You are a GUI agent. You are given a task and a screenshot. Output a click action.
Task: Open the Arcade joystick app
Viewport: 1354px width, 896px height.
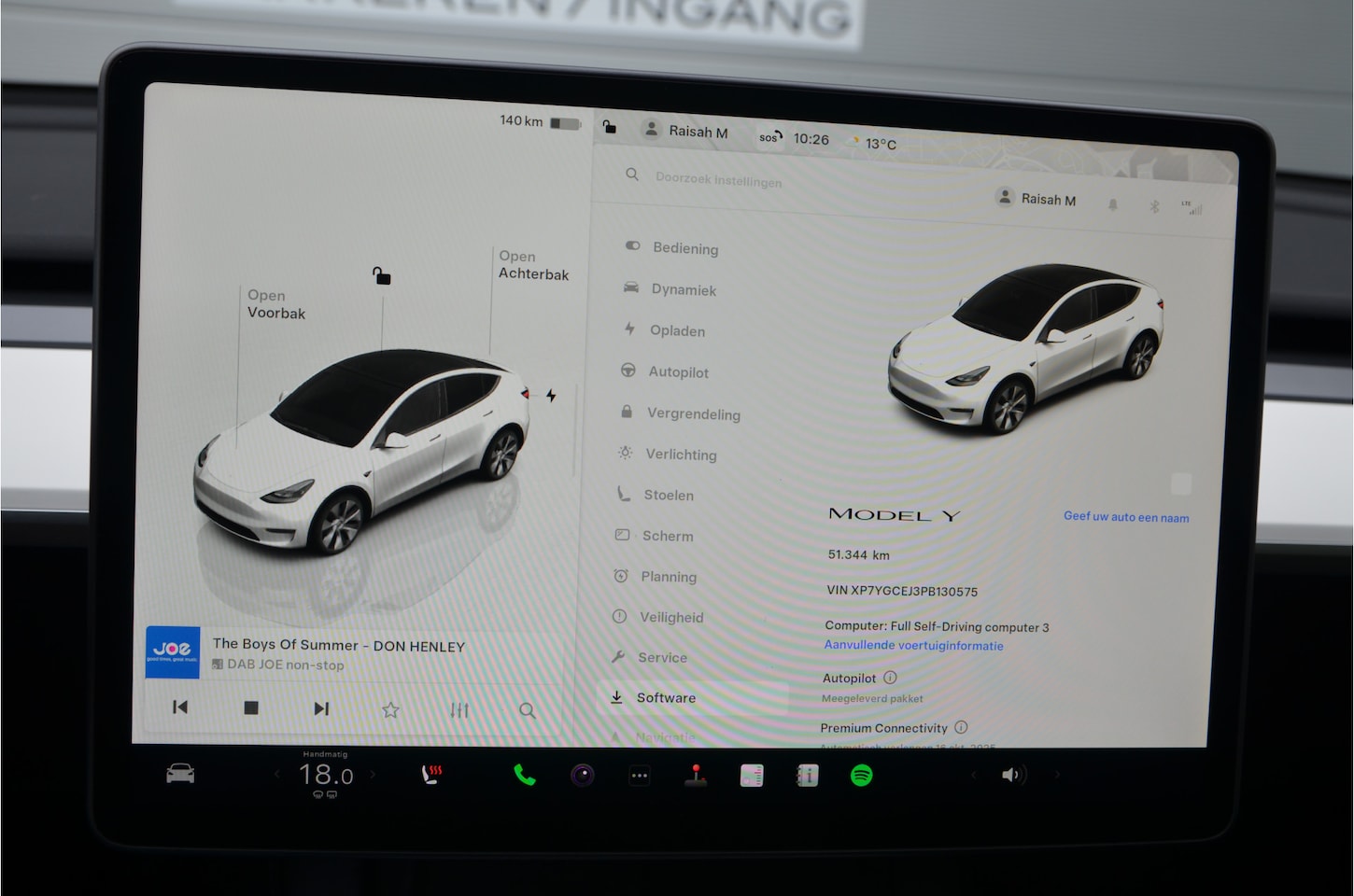[x=696, y=775]
